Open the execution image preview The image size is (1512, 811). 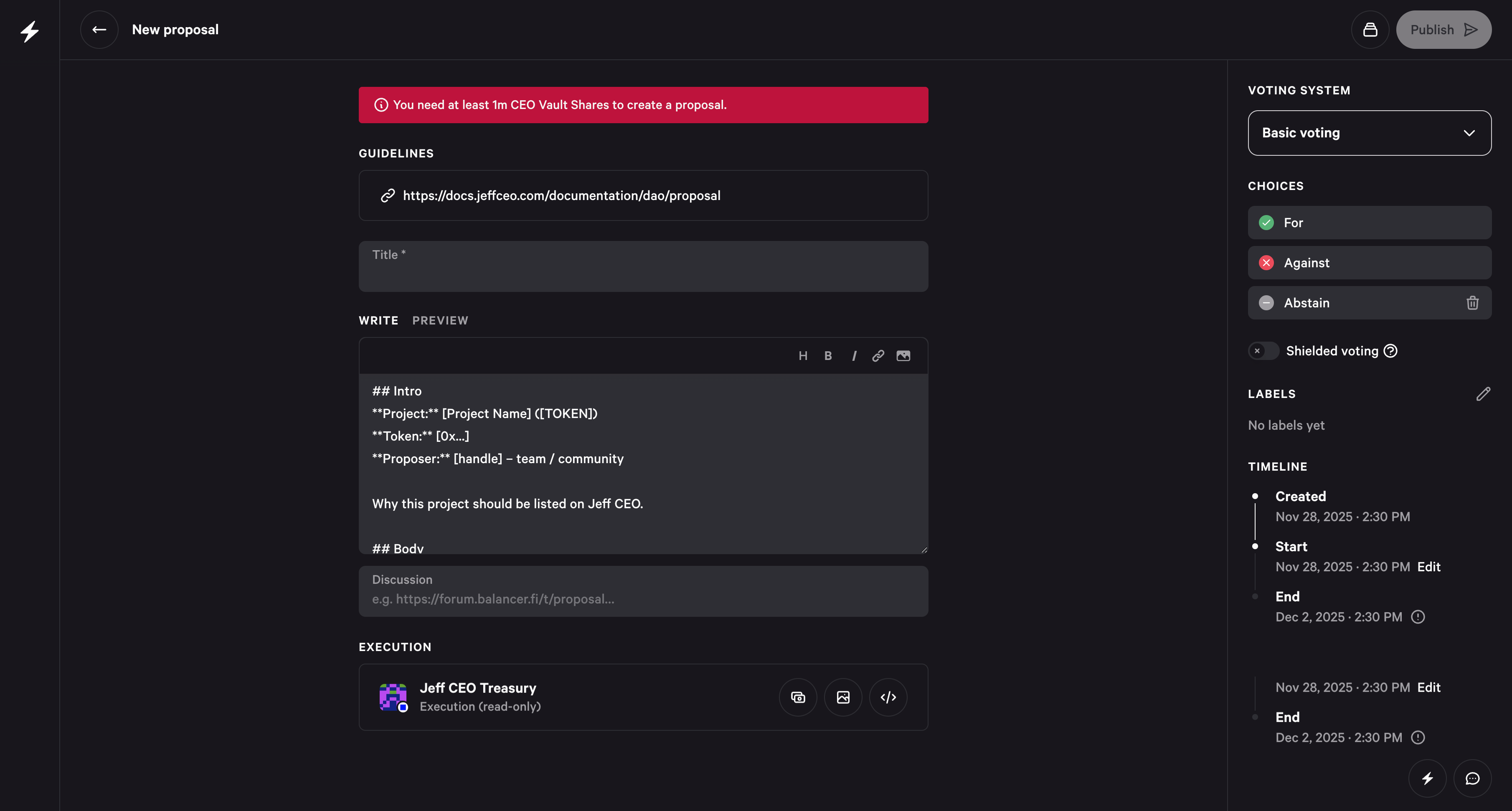(x=843, y=697)
